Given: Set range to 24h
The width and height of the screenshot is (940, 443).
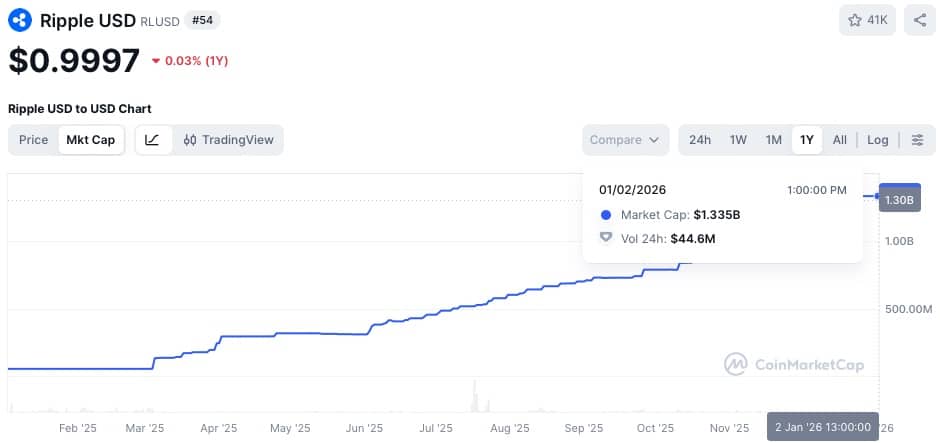Looking at the screenshot, I should point(700,140).
